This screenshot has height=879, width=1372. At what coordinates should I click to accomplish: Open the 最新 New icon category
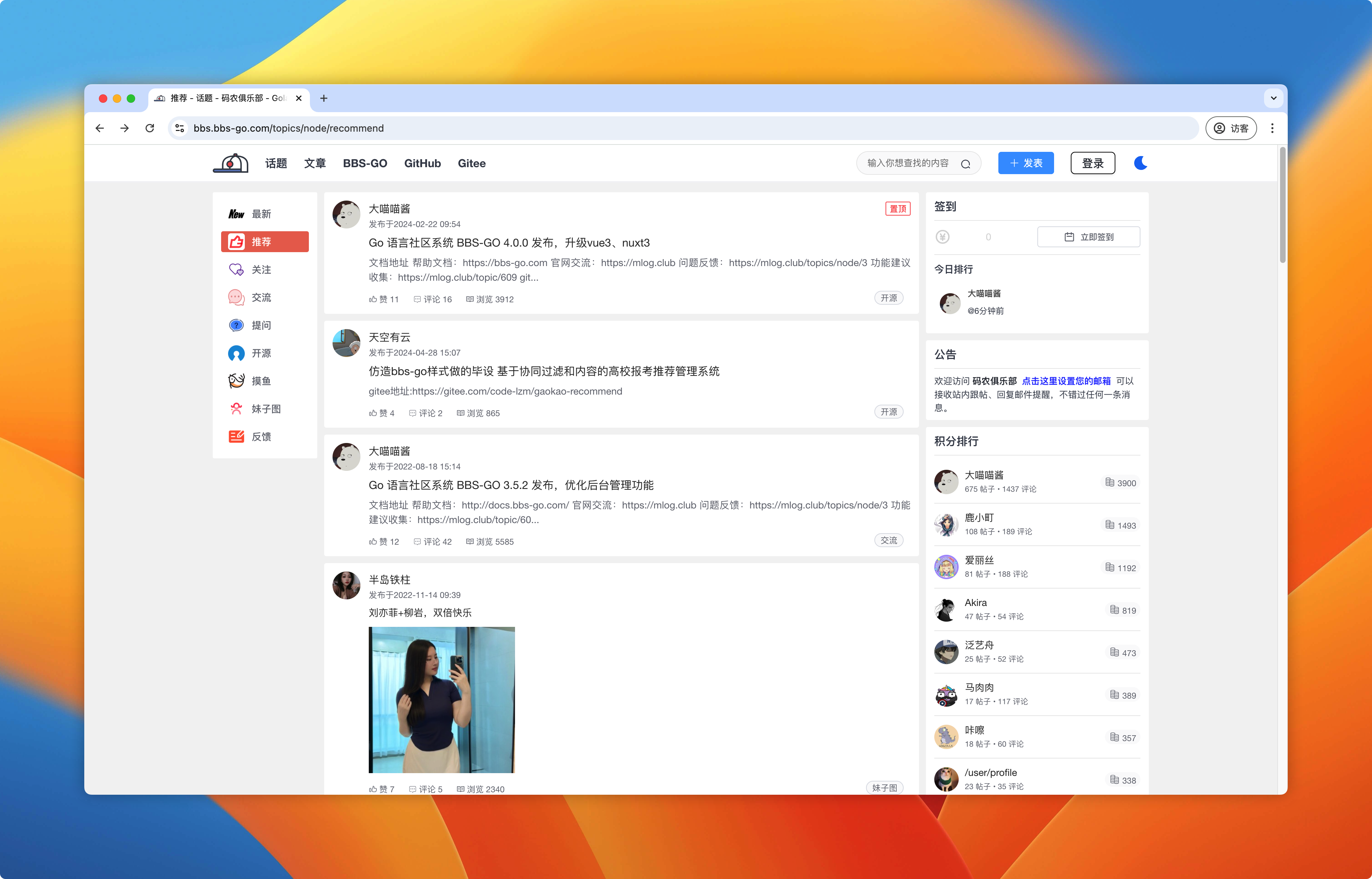point(236,214)
